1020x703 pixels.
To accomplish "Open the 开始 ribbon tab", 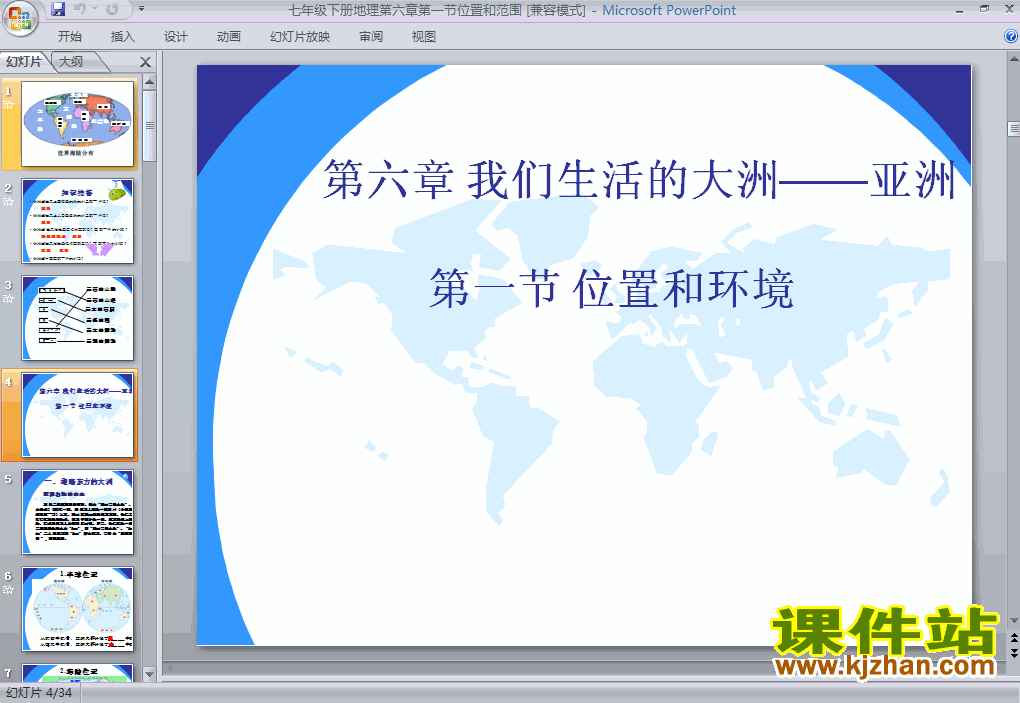I will [70, 37].
